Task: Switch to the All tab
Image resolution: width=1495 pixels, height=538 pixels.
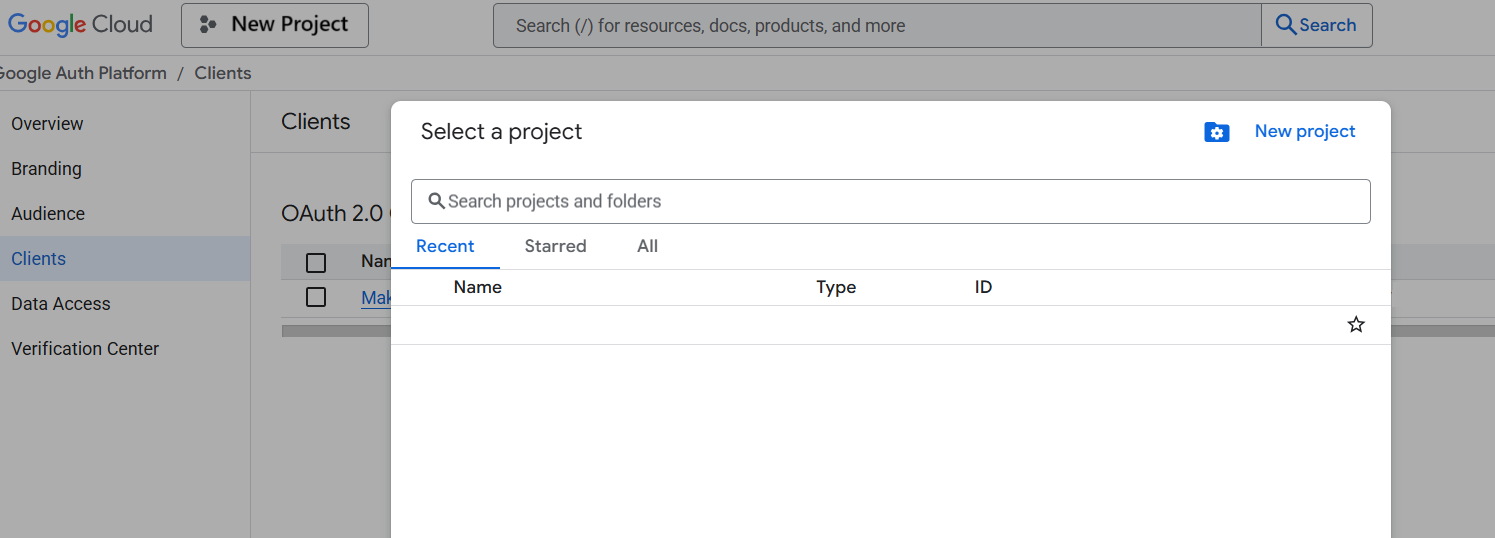Action: coord(647,246)
